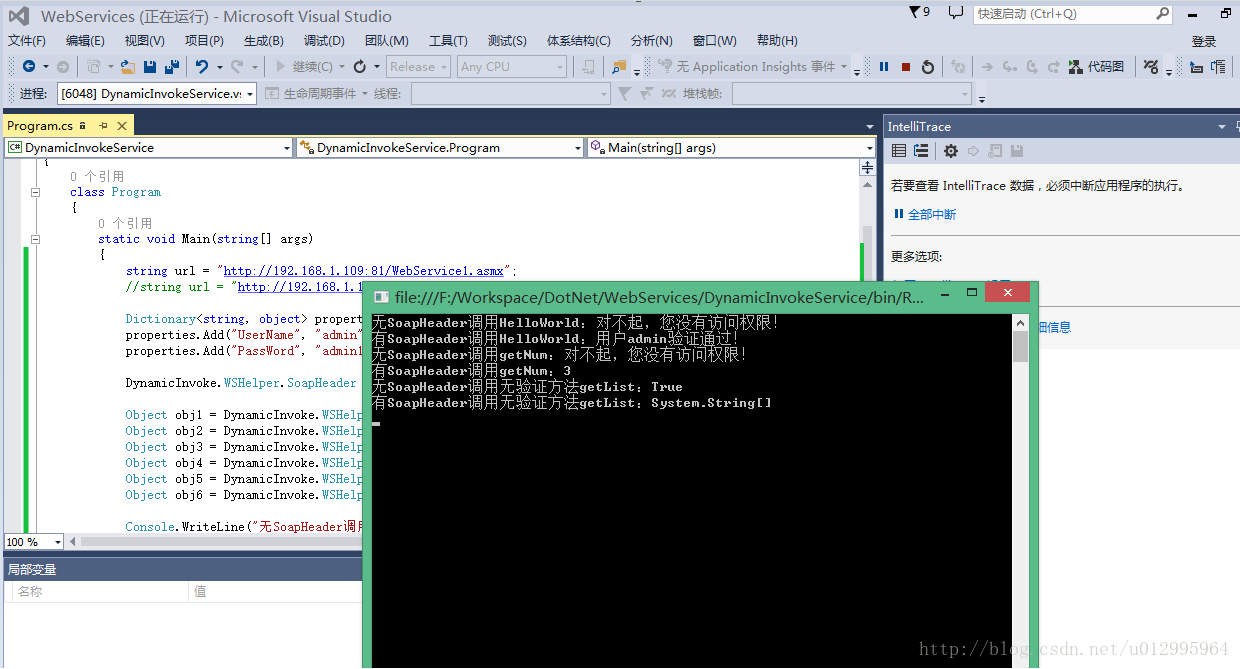Expand the Application Insights events dropdown
The image size is (1240, 669).
click(844, 67)
